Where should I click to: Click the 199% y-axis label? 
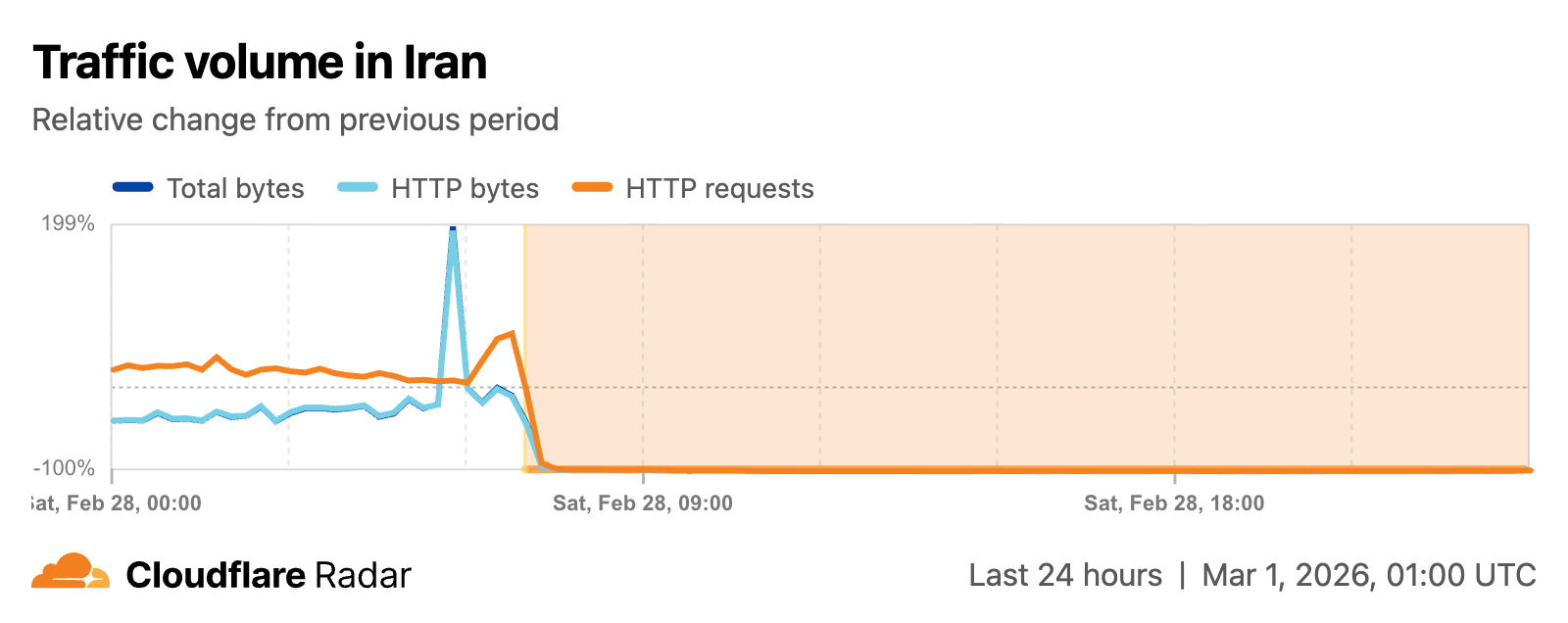[x=68, y=223]
